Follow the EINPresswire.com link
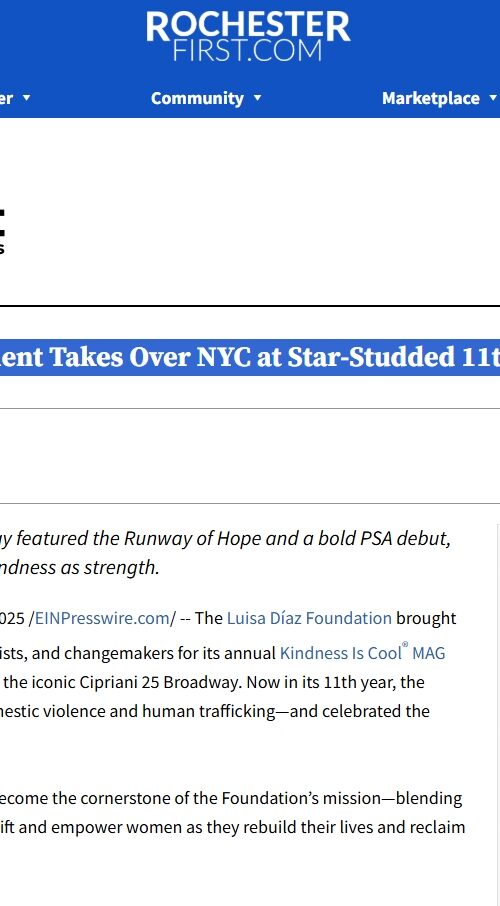Screen dimensions: 500x906 coord(102,618)
